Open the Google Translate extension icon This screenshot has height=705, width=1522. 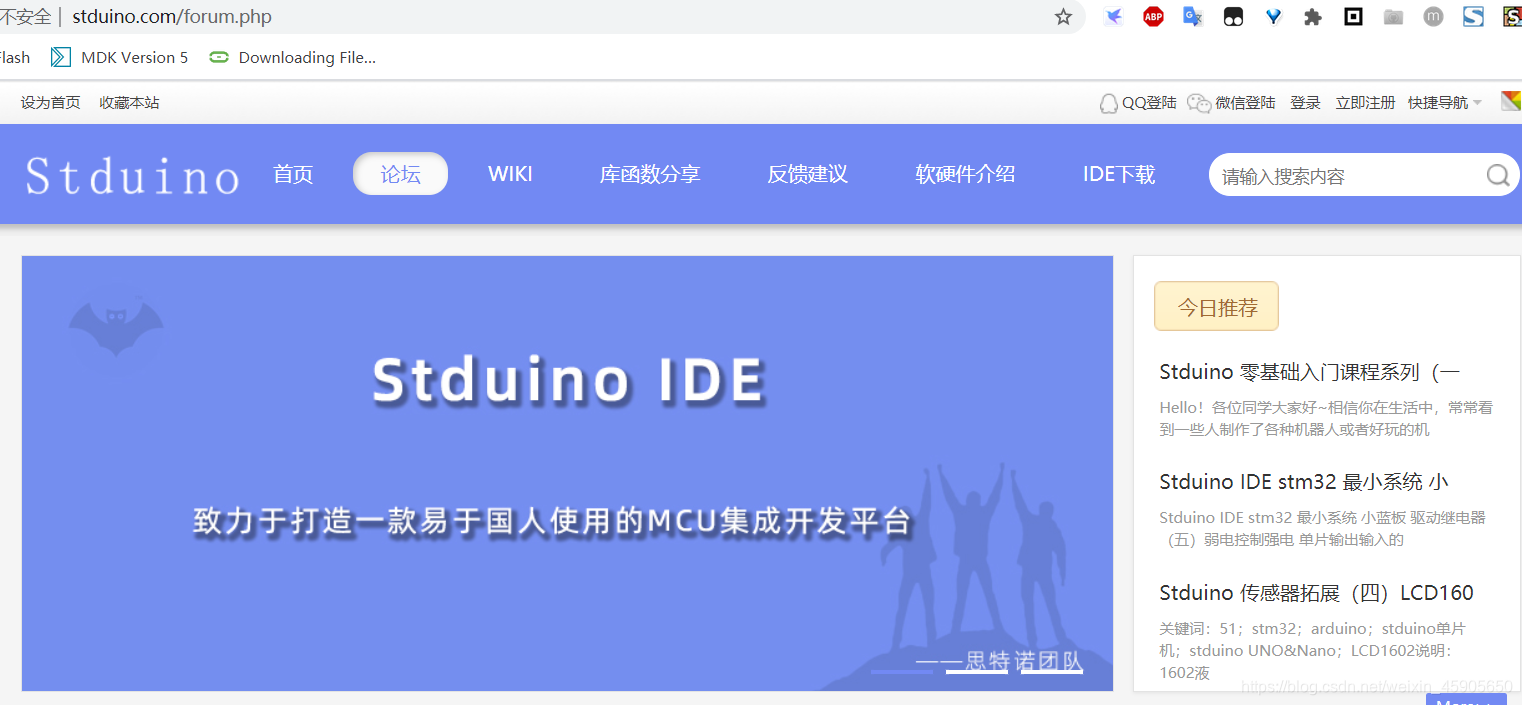pyautogui.click(x=1192, y=16)
